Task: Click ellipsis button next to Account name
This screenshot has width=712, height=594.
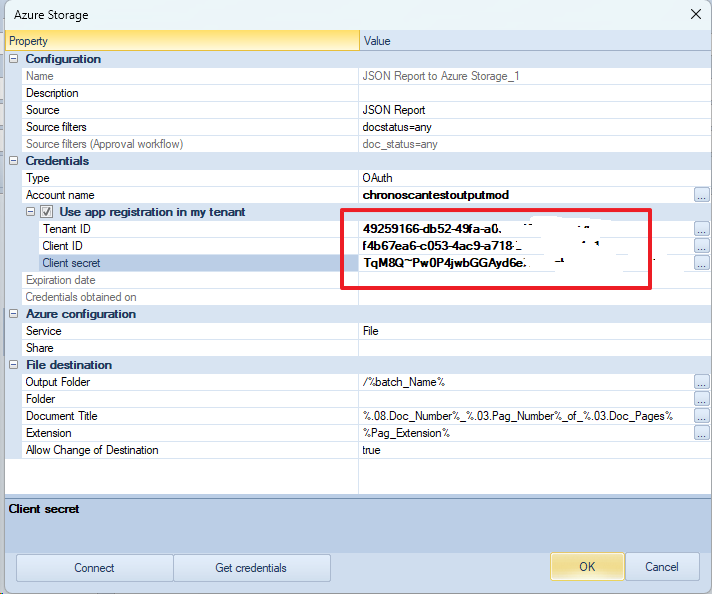Action: click(701, 195)
